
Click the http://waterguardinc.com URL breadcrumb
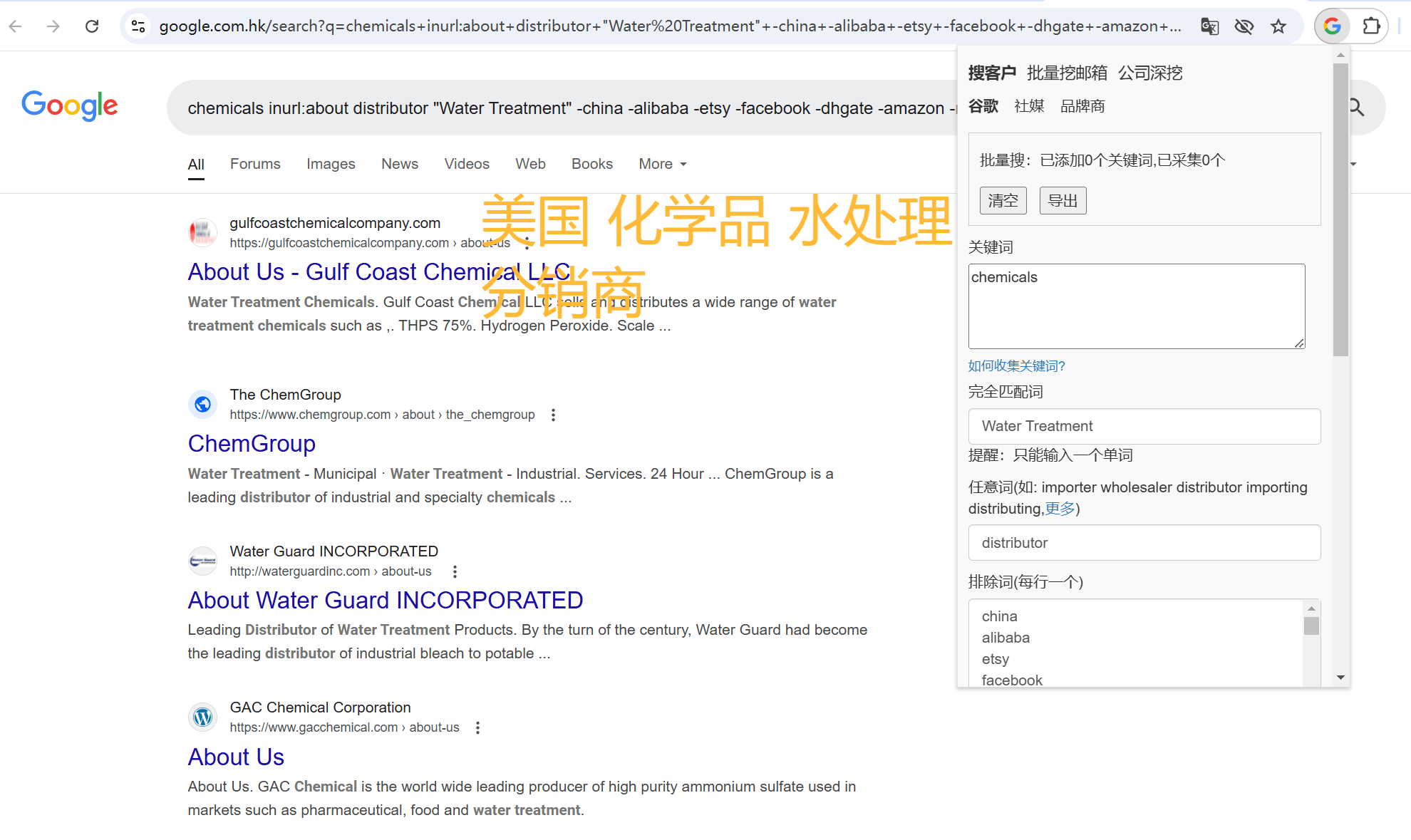[331, 571]
